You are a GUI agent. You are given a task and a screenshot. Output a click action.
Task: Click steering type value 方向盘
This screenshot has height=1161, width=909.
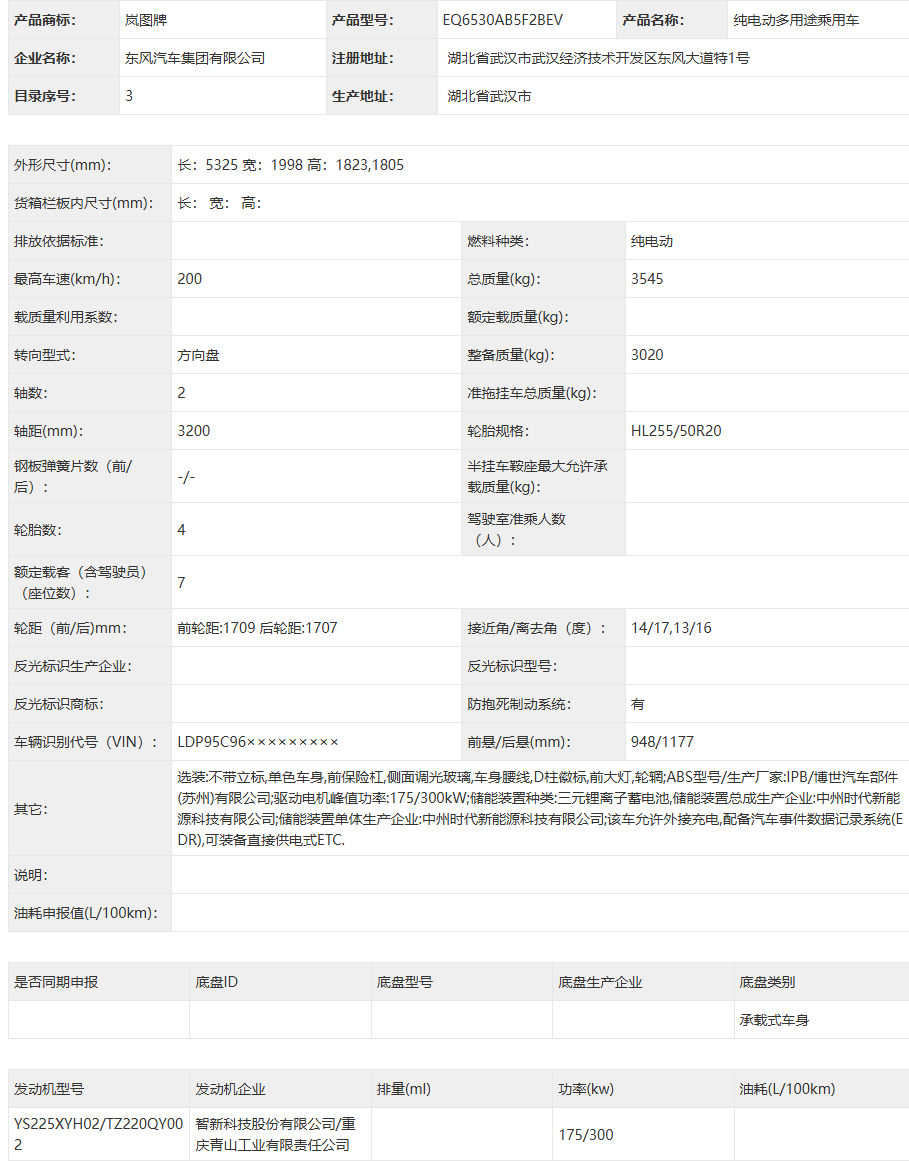[198, 355]
